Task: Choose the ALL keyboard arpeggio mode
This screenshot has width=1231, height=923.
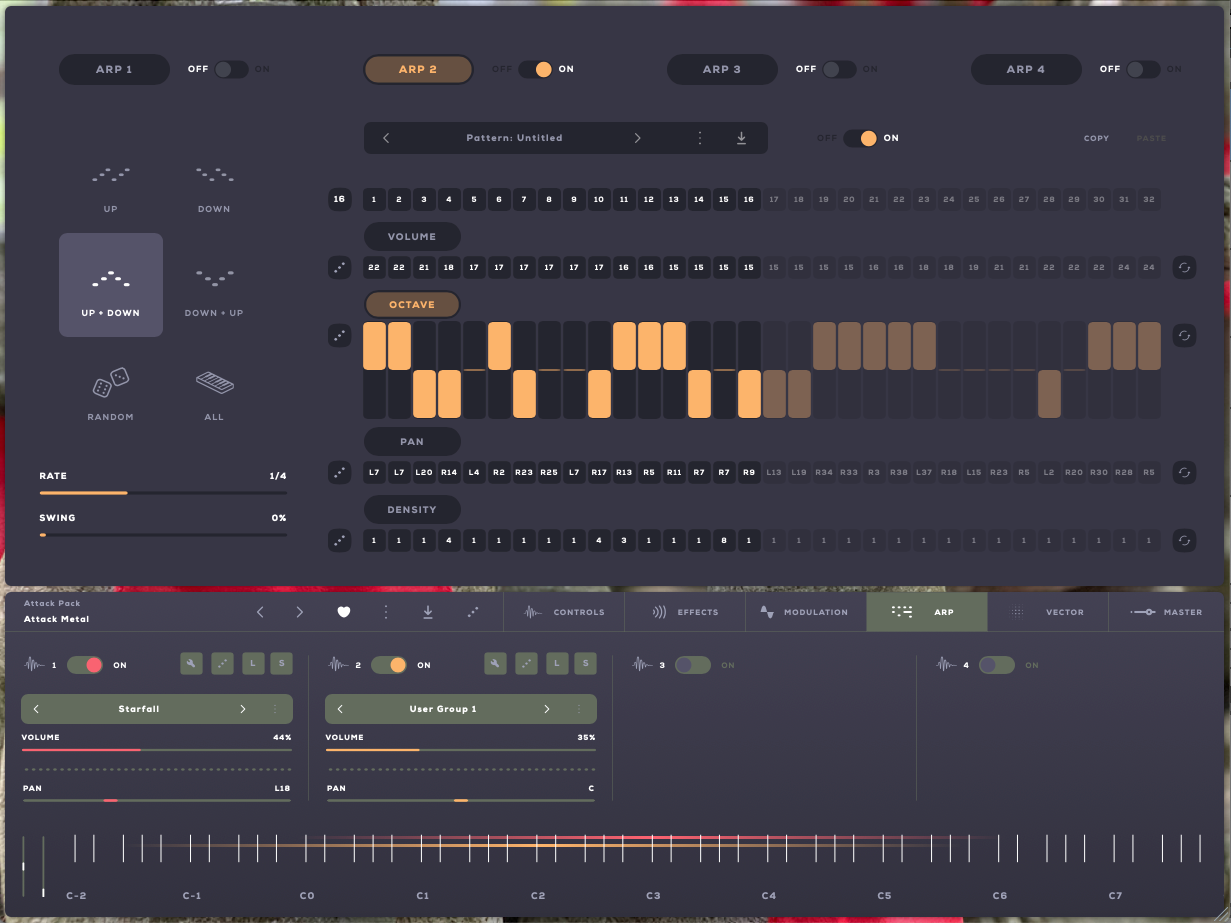Action: coord(214,382)
